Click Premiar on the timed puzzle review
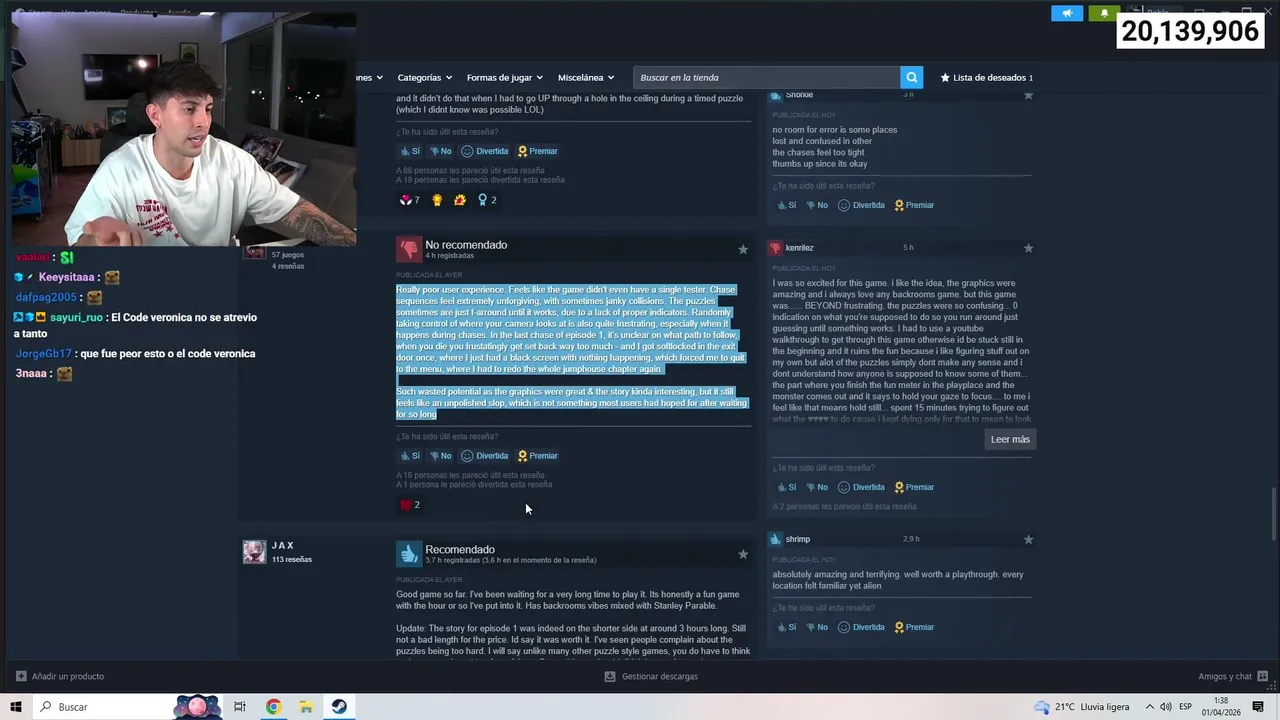Image resolution: width=1280 pixels, height=720 pixels. (x=537, y=151)
